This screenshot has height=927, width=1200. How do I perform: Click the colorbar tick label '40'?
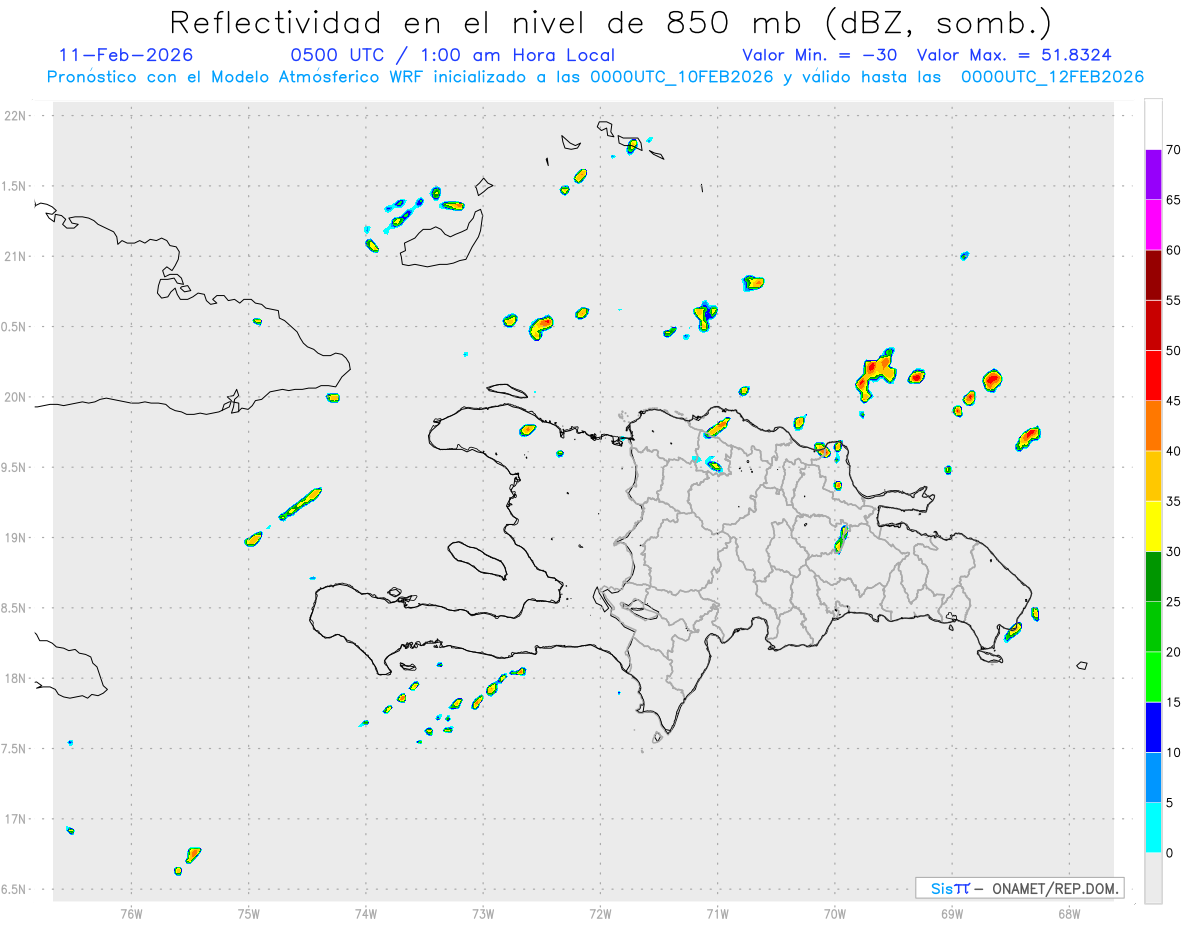coord(1175,451)
